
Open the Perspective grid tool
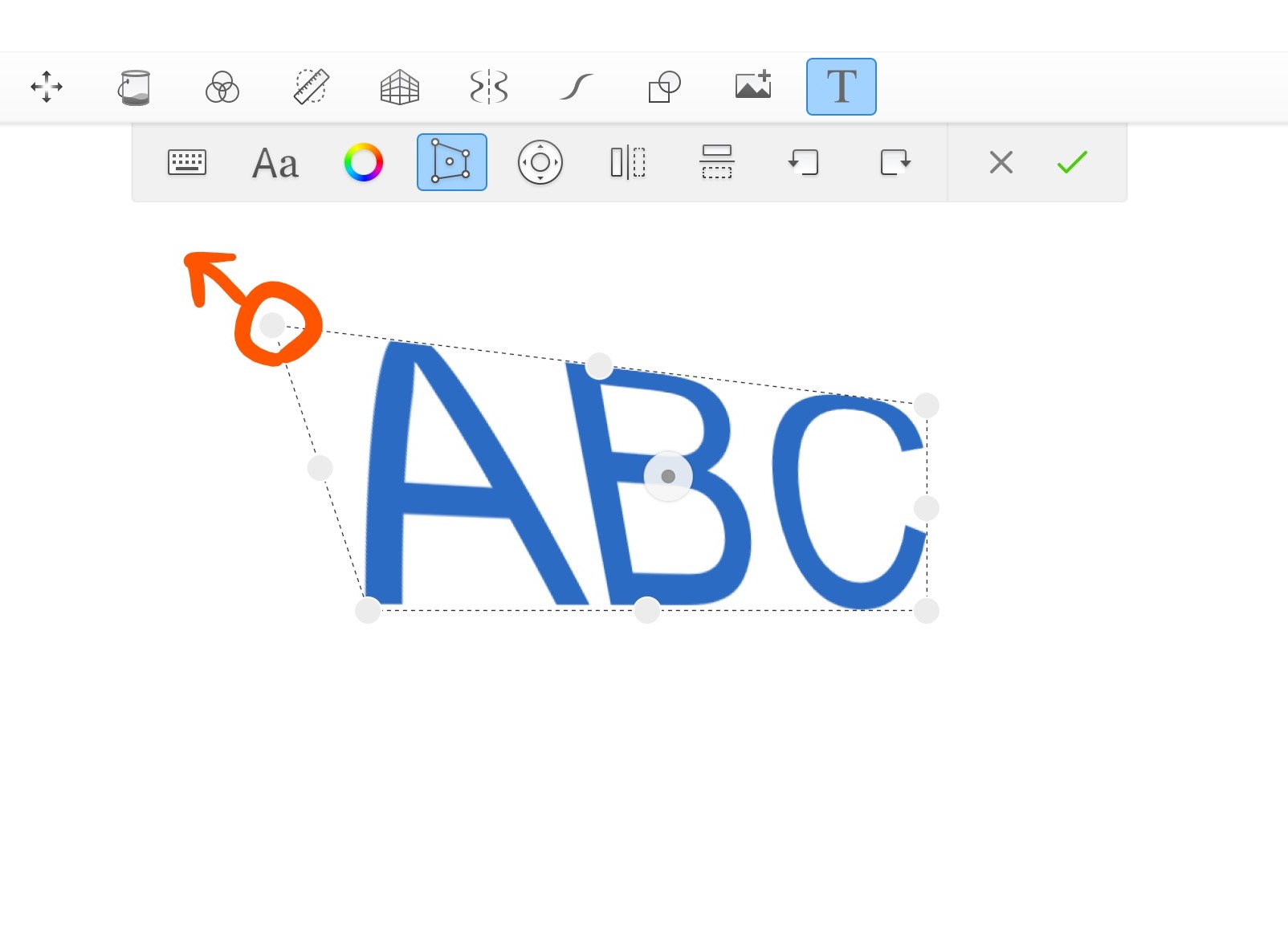400,87
